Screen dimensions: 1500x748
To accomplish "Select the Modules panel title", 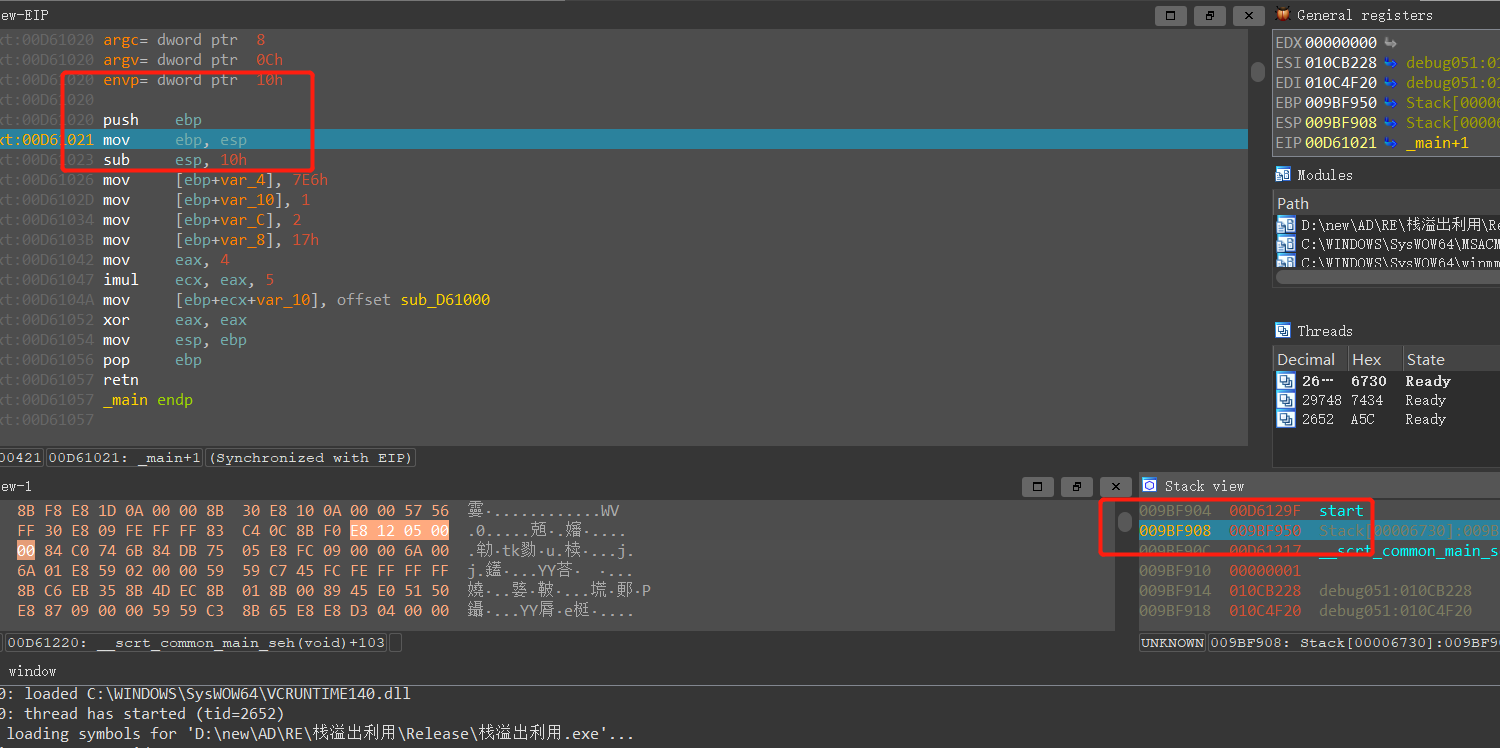I will 1325,175.
